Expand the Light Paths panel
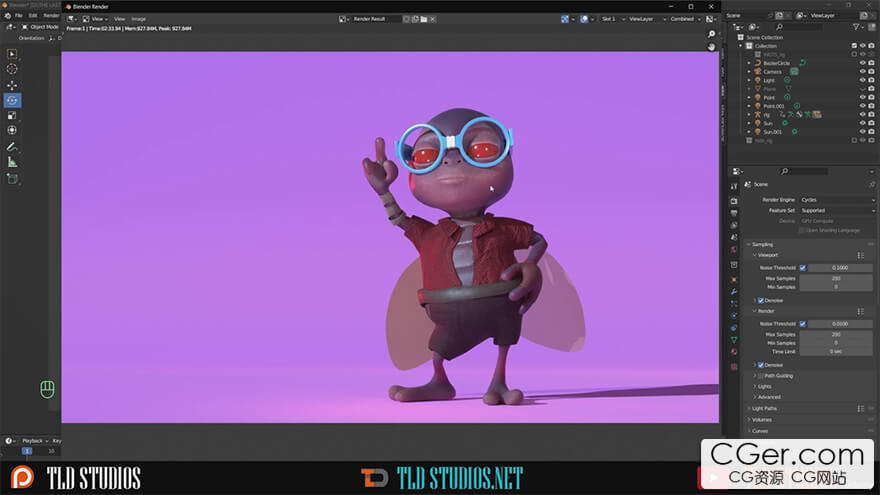Image resolution: width=880 pixels, height=495 pixels. coord(764,409)
